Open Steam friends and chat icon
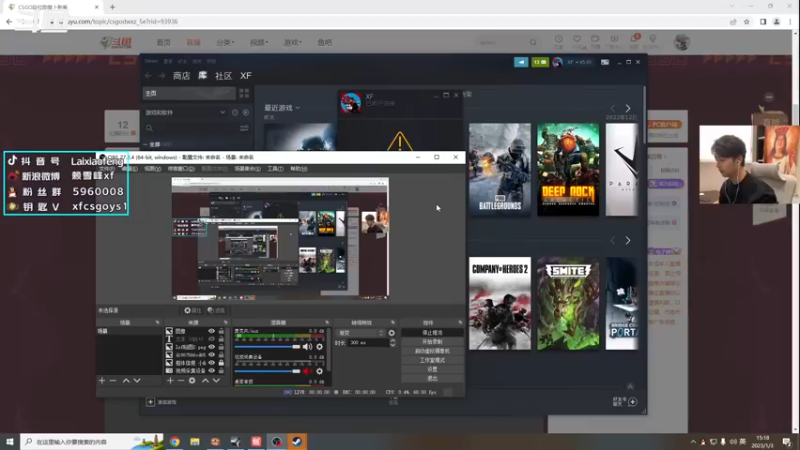800x450 pixels. coord(633,402)
